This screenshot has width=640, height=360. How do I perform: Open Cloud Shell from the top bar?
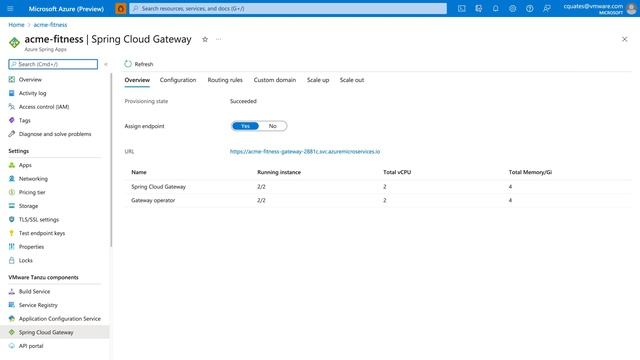click(x=462, y=9)
